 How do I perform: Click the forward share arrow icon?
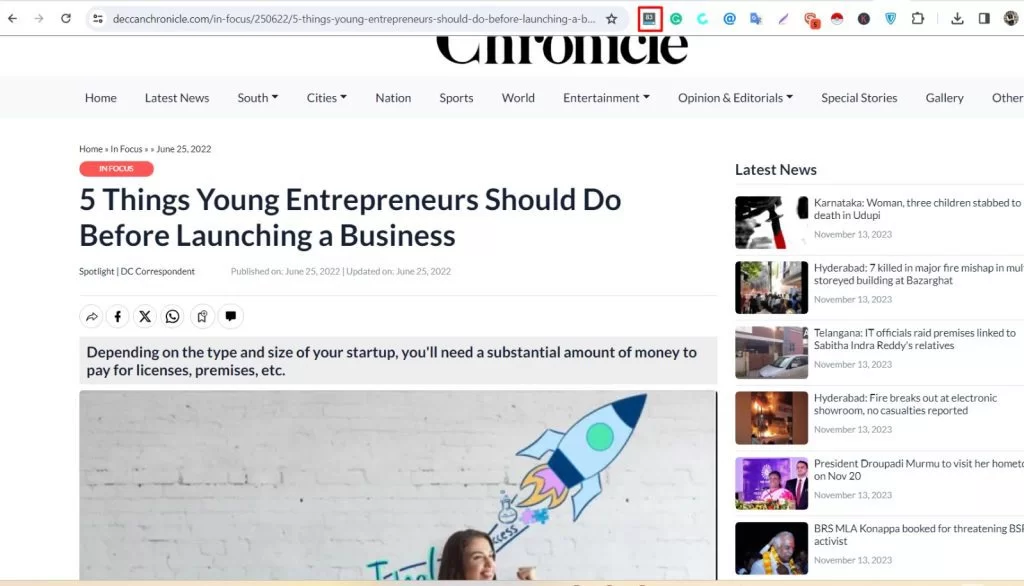[x=91, y=317]
